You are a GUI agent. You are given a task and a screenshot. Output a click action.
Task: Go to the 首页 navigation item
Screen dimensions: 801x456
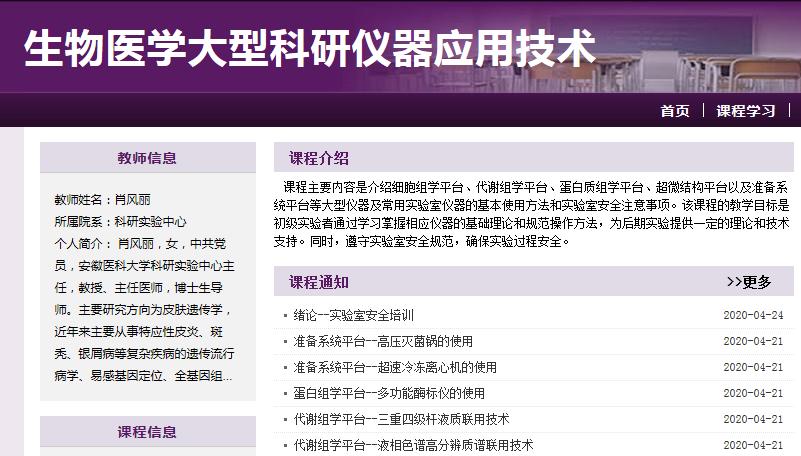click(675, 111)
